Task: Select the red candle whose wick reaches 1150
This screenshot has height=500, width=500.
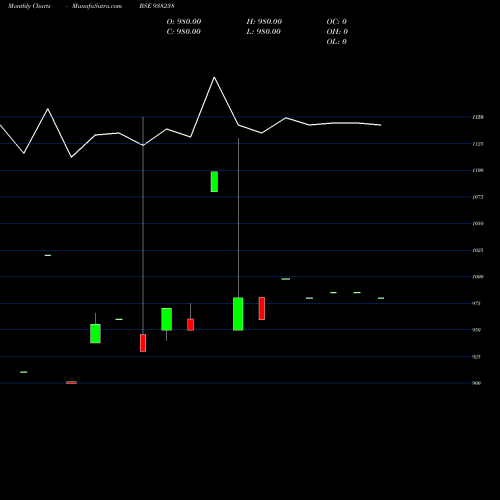Action: 143,343
